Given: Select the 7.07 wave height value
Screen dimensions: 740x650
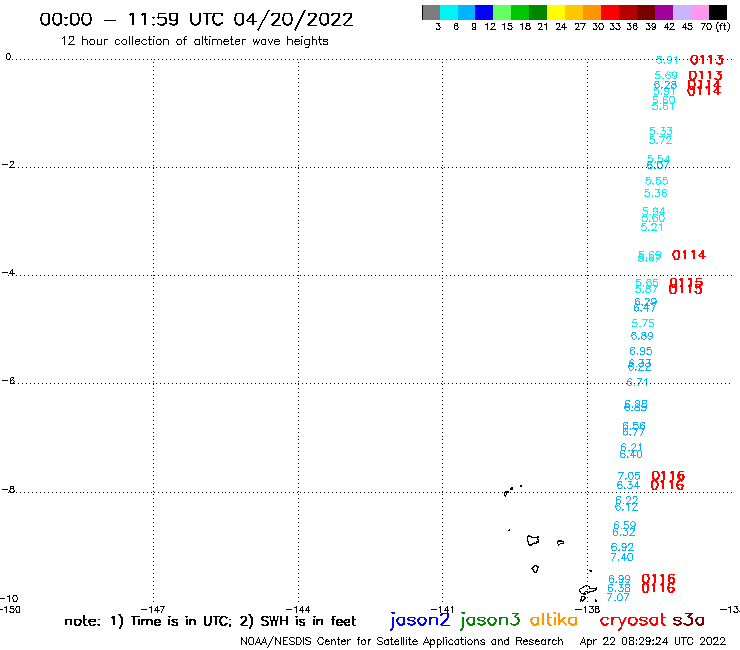Looking at the screenshot, I should tap(618, 598).
